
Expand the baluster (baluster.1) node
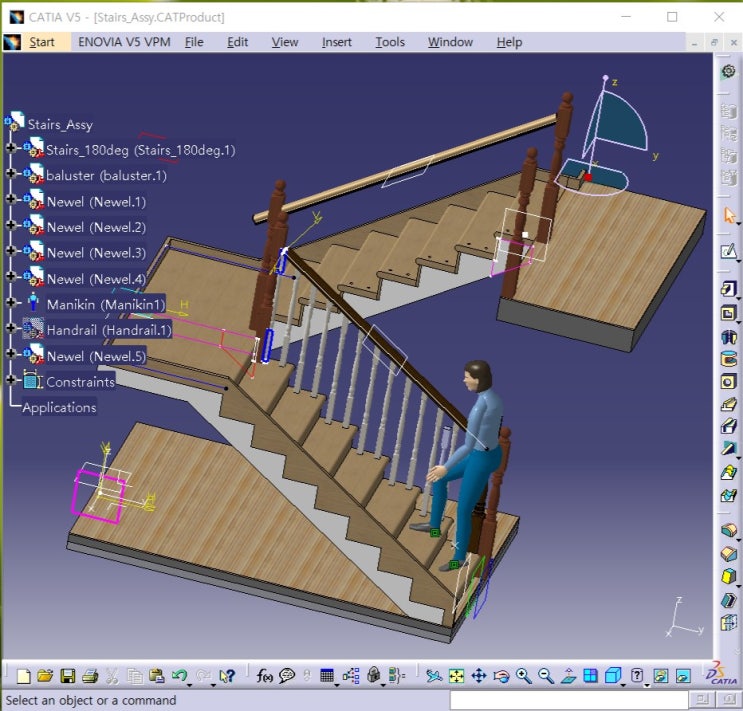click(x=10, y=173)
